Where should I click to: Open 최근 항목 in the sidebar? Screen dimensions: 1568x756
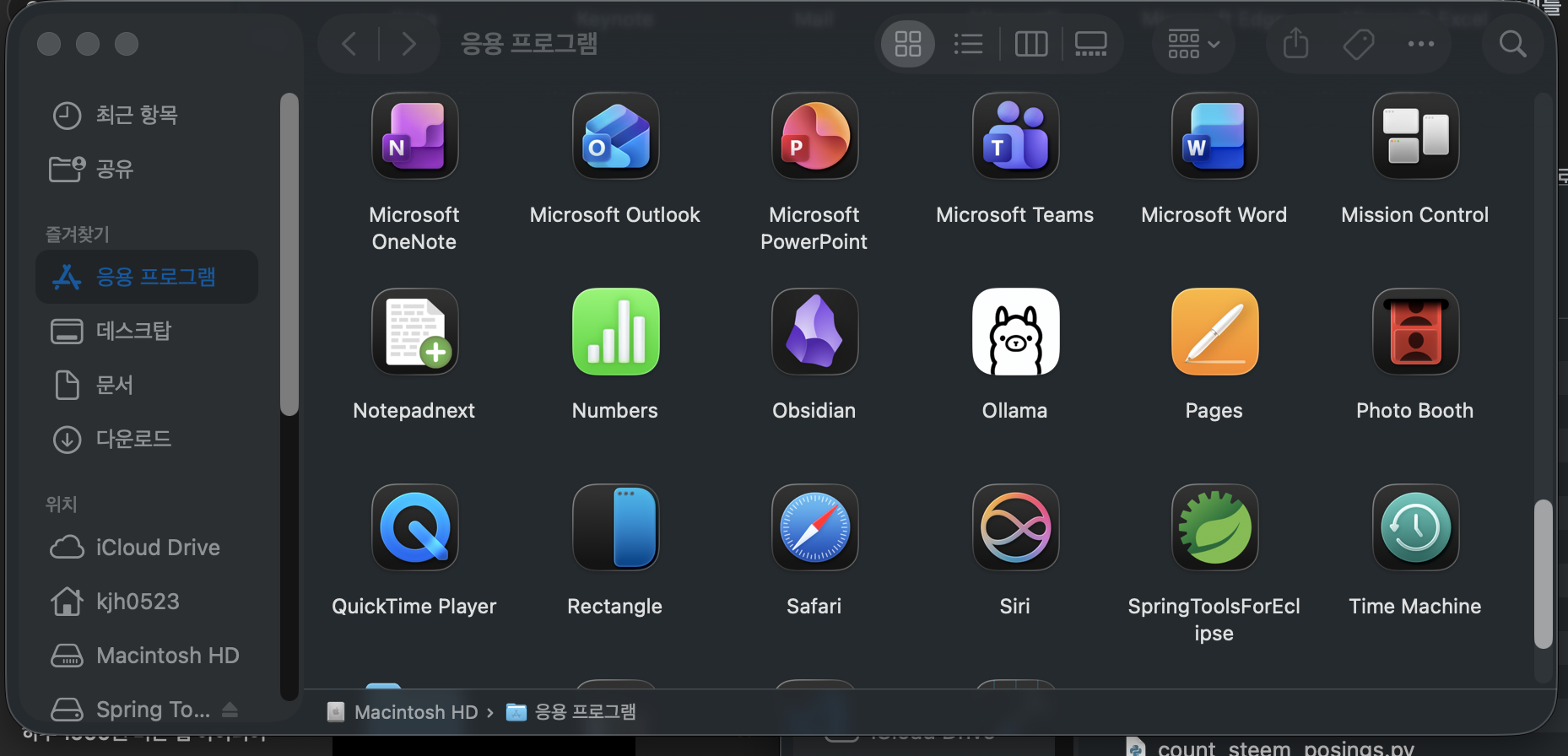[147, 115]
